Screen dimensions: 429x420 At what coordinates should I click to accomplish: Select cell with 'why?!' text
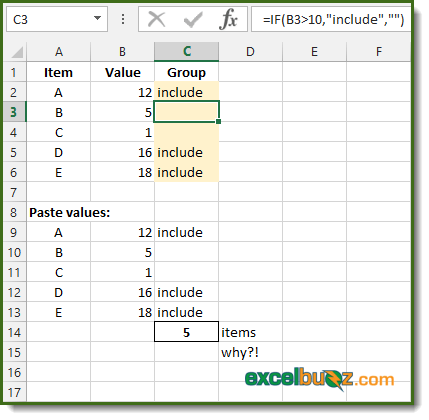[250, 352]
